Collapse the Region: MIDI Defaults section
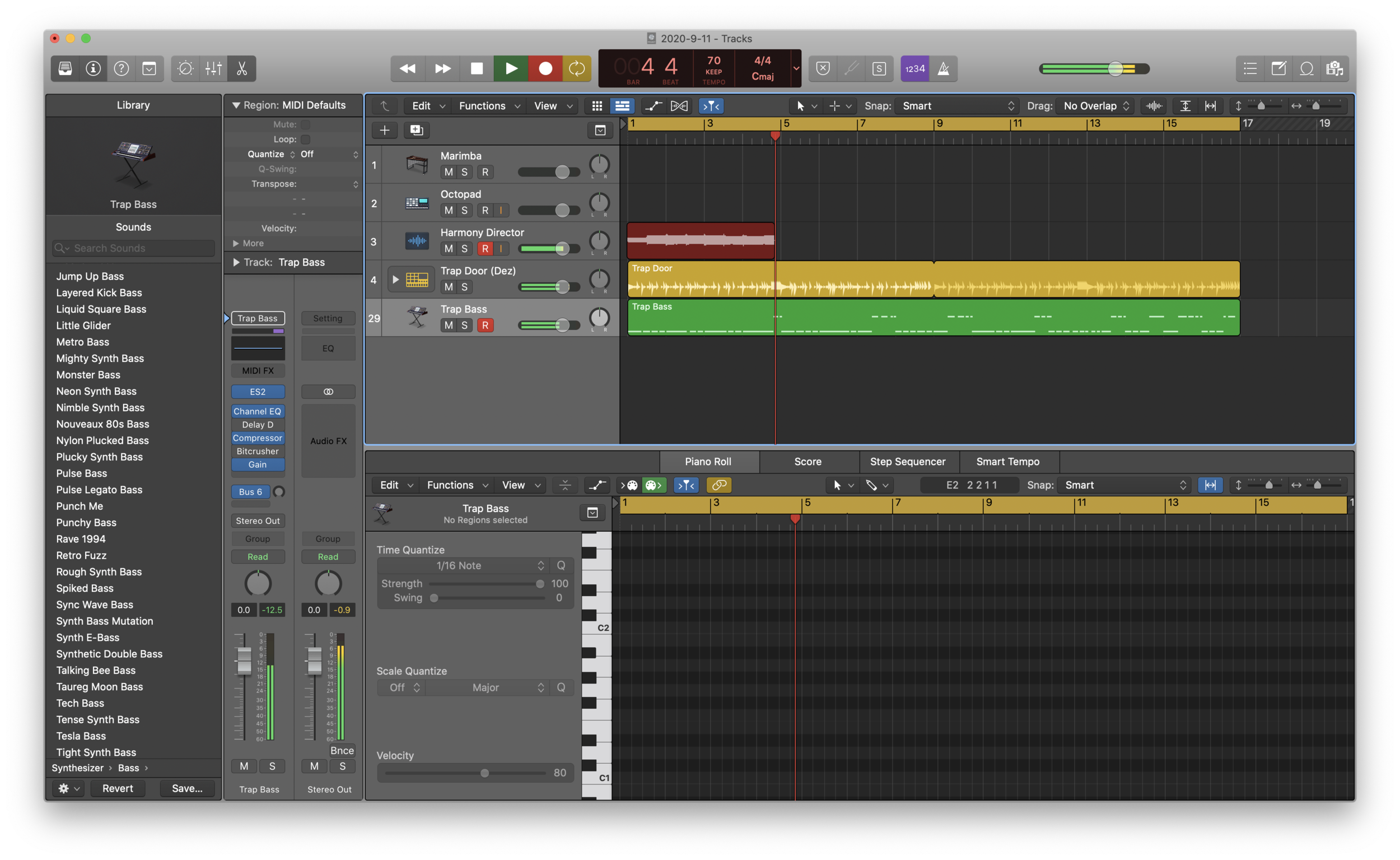The height and width of the screenshot is (860, 1400). pos(236,105)
